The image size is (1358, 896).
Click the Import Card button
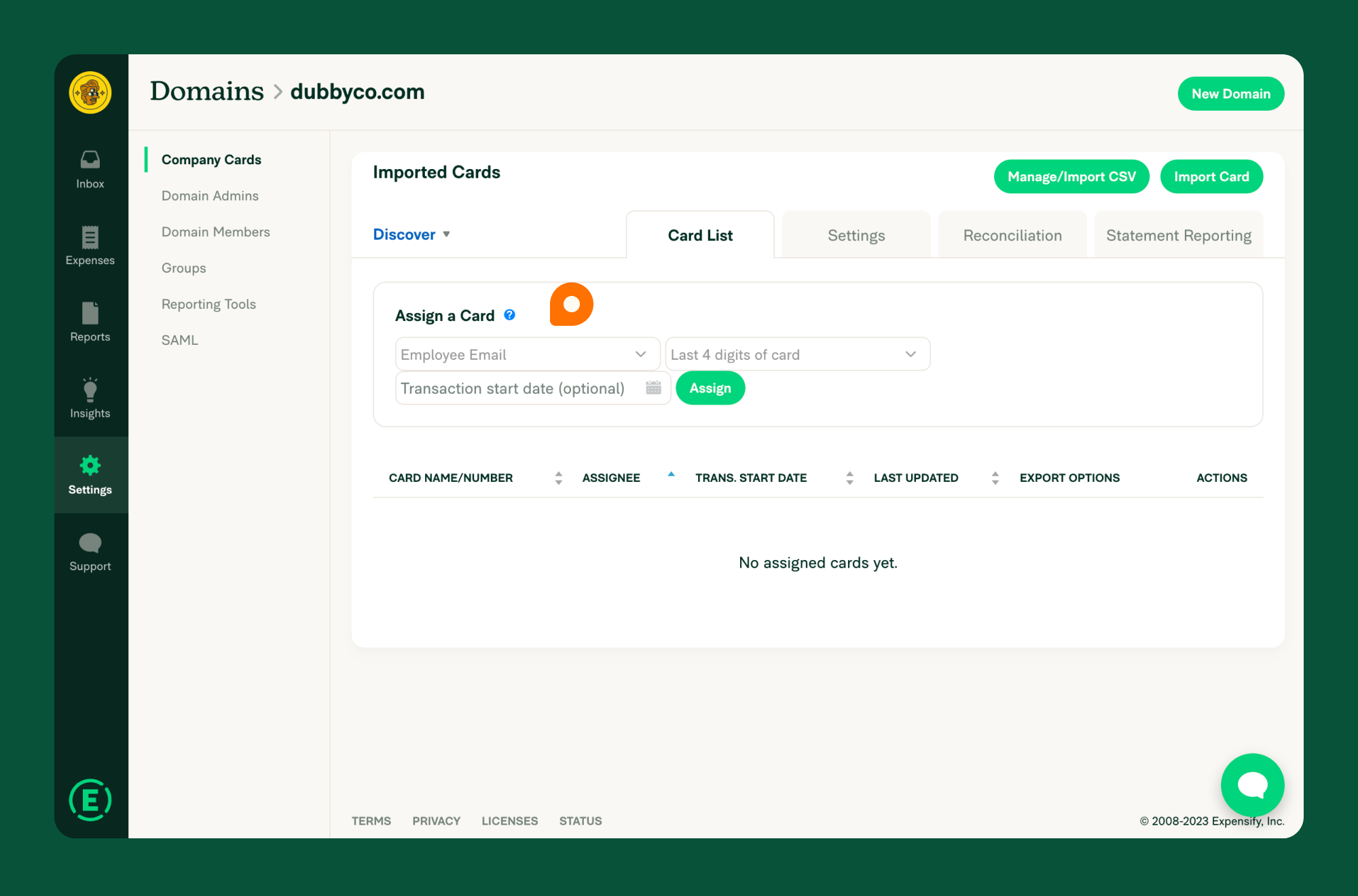coord(1212,177)
